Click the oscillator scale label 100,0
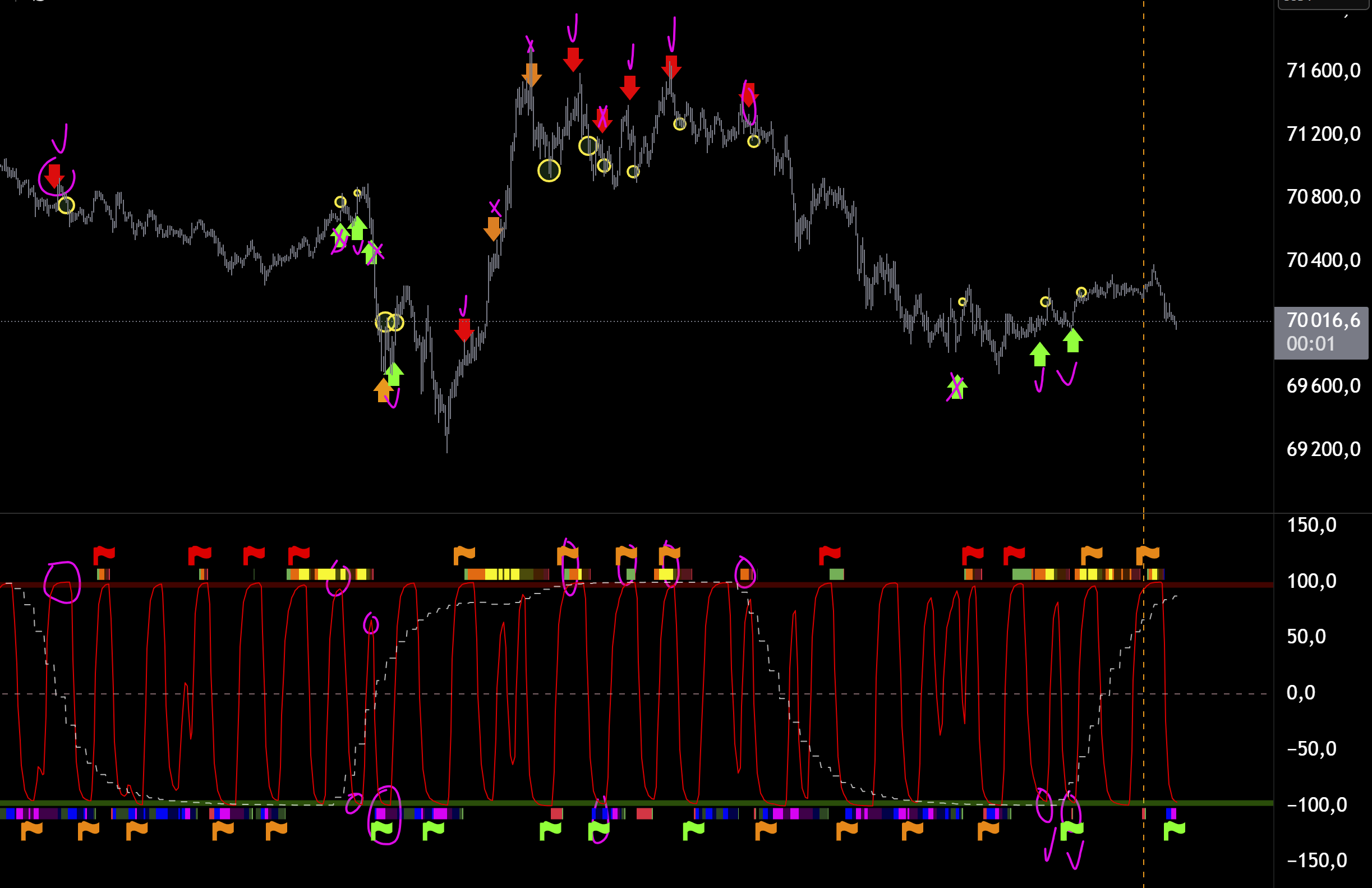The width and height of the screenshot is (1372, 888). point(1311,581)
